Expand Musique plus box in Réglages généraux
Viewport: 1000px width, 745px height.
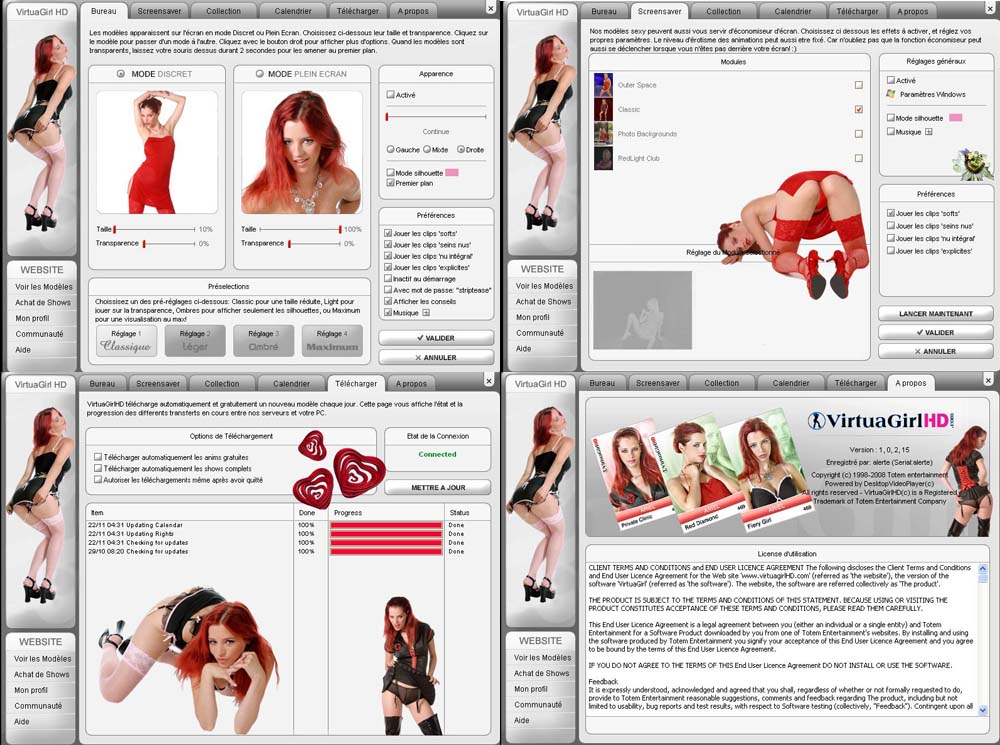click(x=928, y=132)
